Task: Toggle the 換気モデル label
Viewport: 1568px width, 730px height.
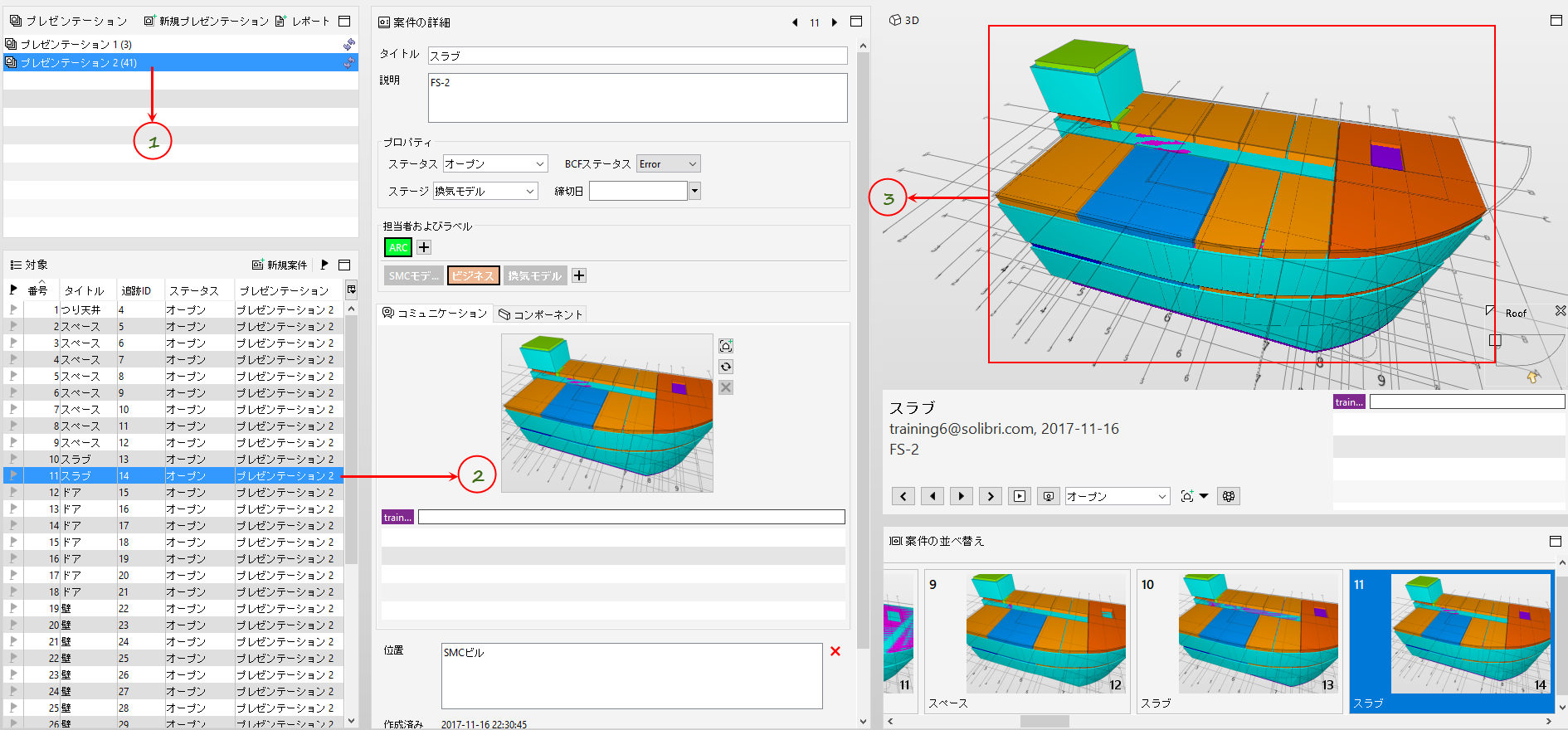Action: (535, 275)
